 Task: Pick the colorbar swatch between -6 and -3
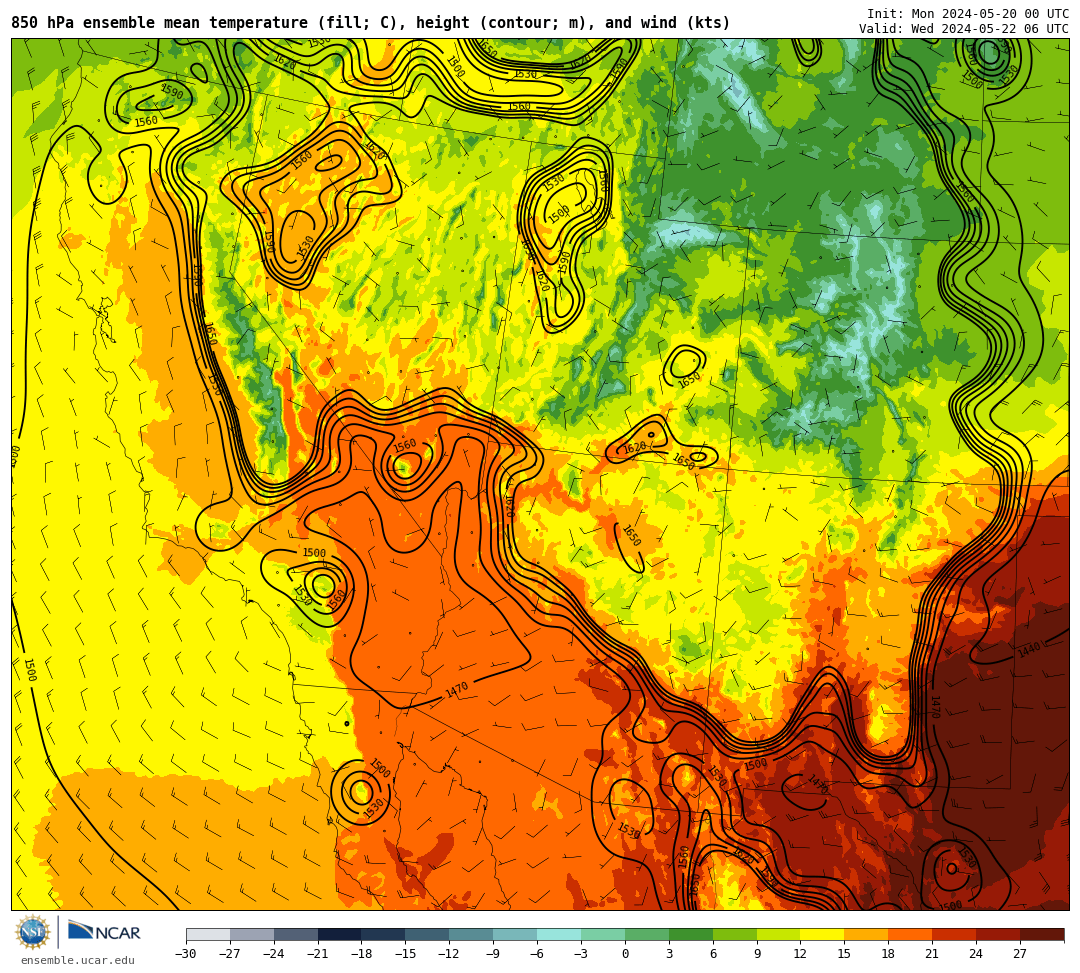click(559, 934)
